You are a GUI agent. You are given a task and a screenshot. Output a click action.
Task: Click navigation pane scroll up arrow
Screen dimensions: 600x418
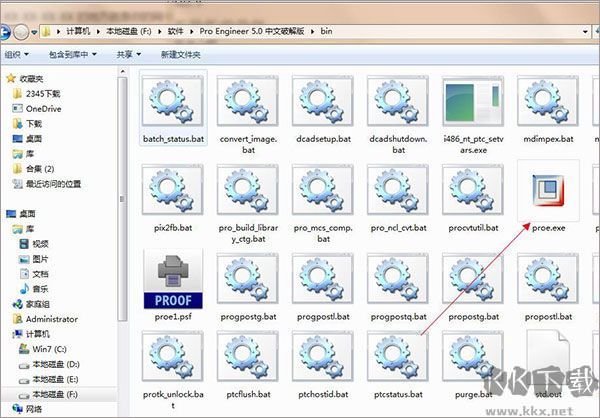[122, 72]
